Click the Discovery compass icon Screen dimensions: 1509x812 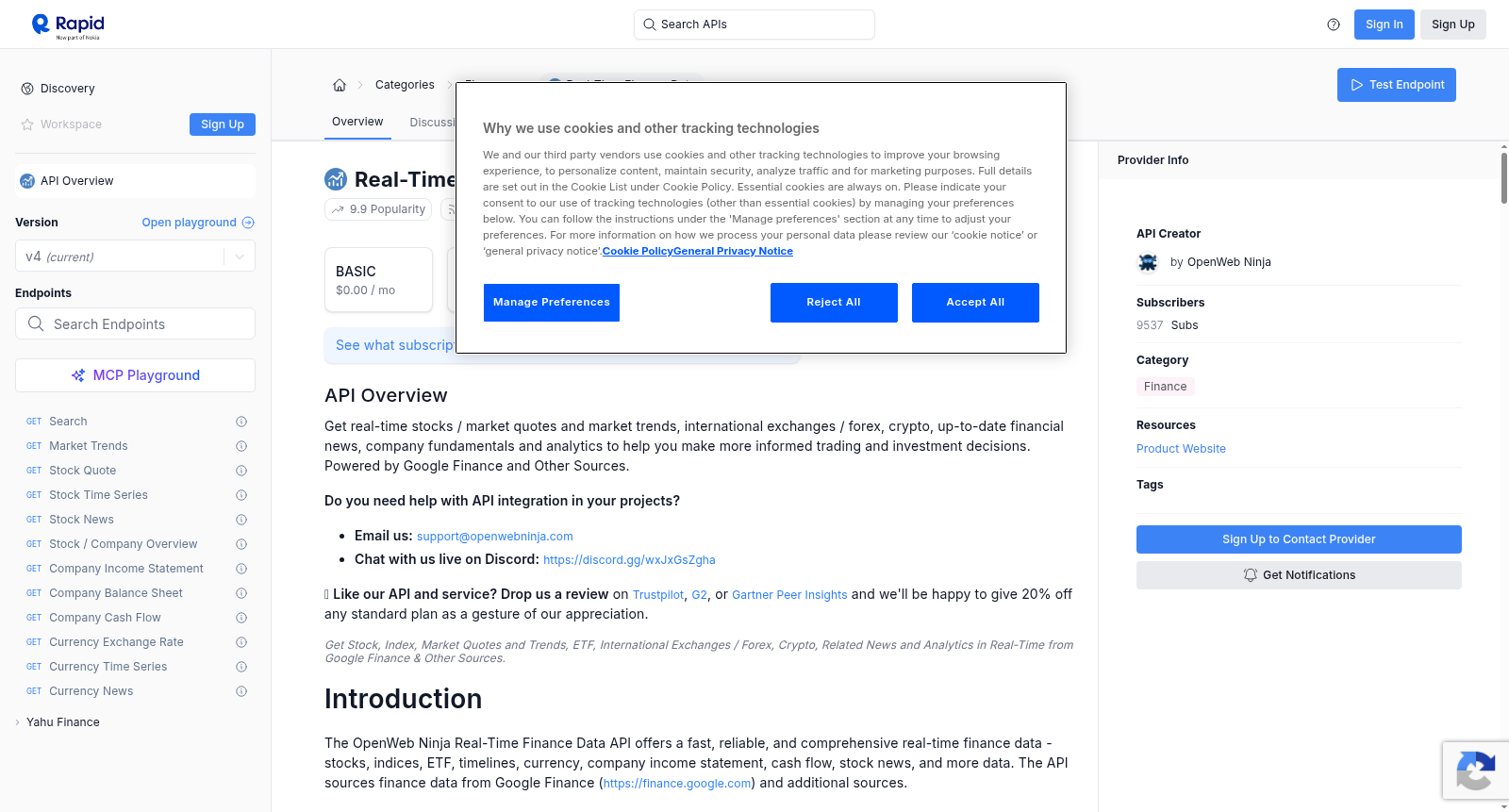(x=27, y=89)
